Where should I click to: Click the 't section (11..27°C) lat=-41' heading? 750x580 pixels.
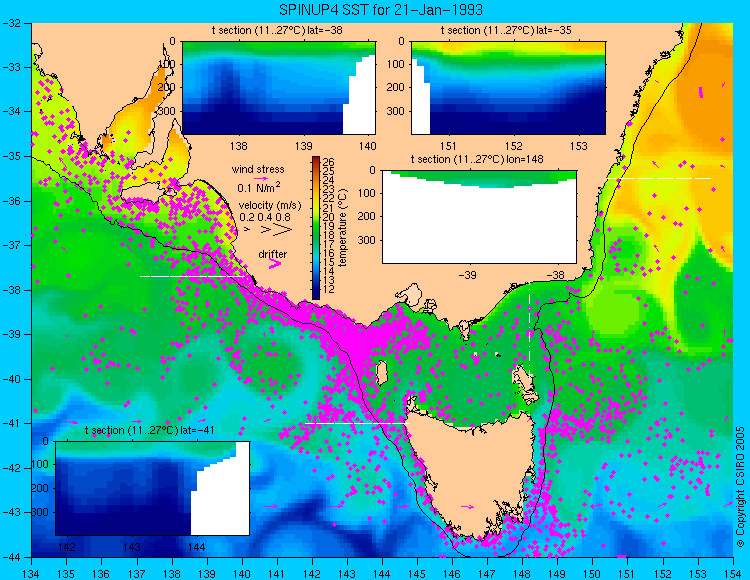pos(149,430)
